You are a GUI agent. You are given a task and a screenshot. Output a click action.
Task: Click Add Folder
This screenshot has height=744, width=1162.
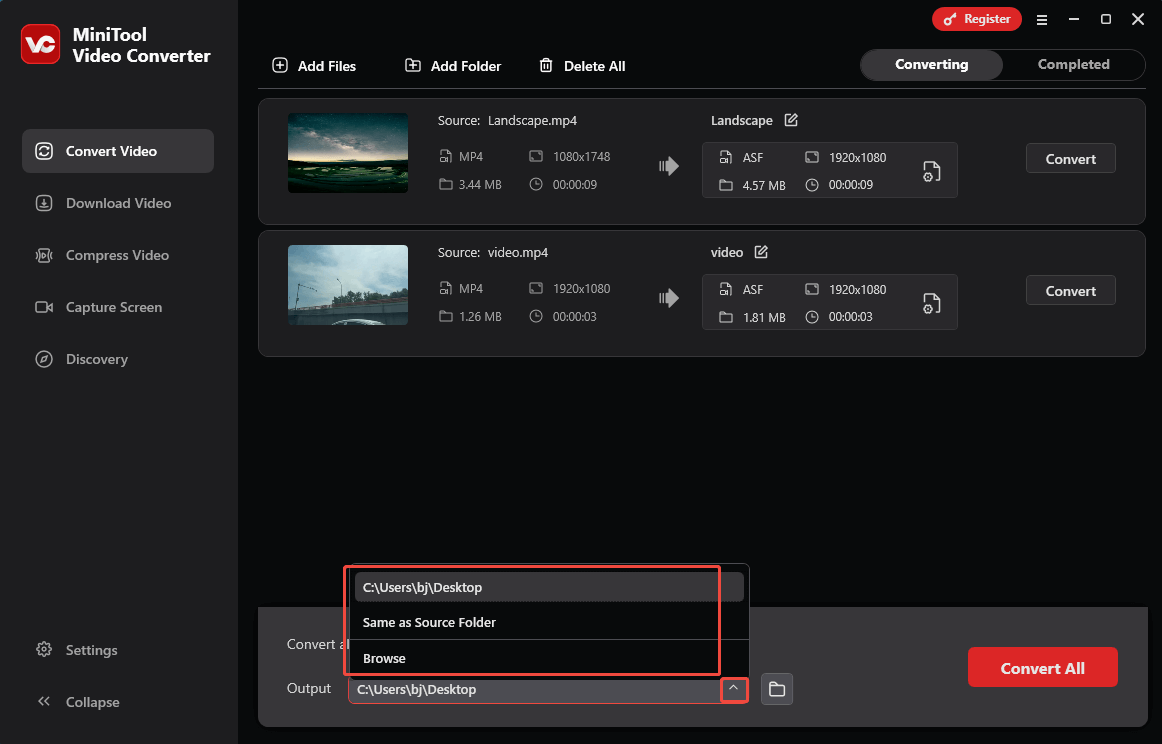tap(453, 66)
